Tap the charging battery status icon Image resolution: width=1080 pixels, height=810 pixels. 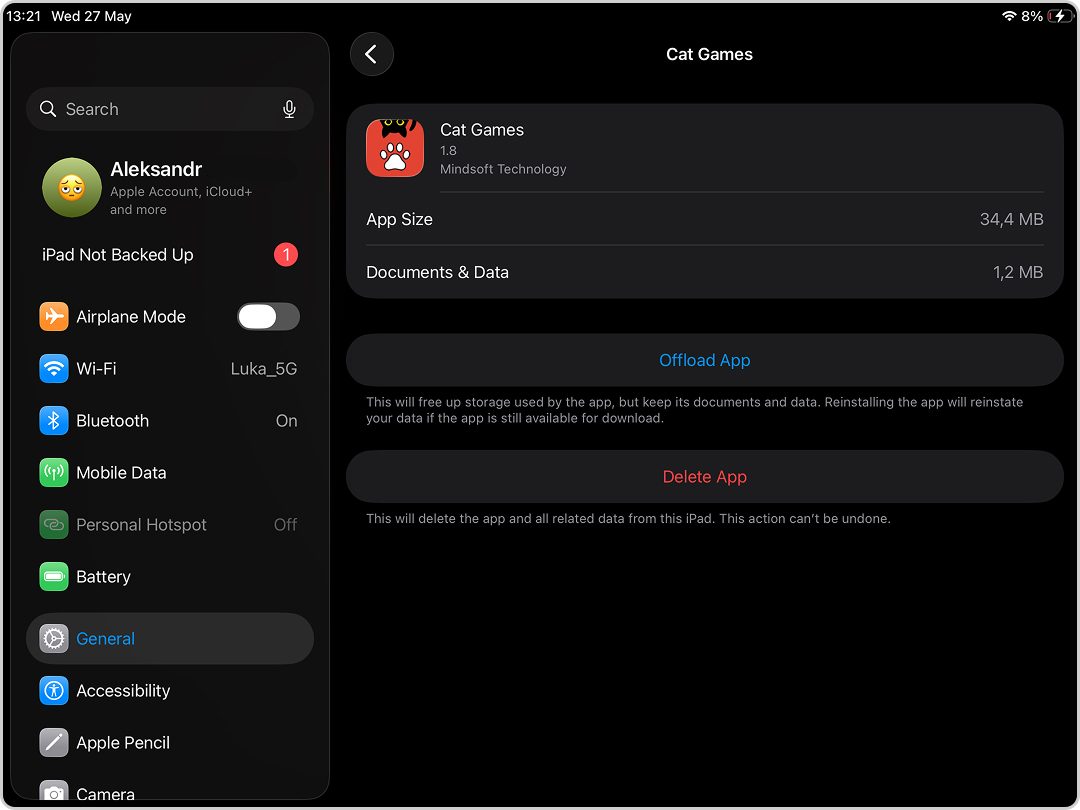pos(1059,16)
